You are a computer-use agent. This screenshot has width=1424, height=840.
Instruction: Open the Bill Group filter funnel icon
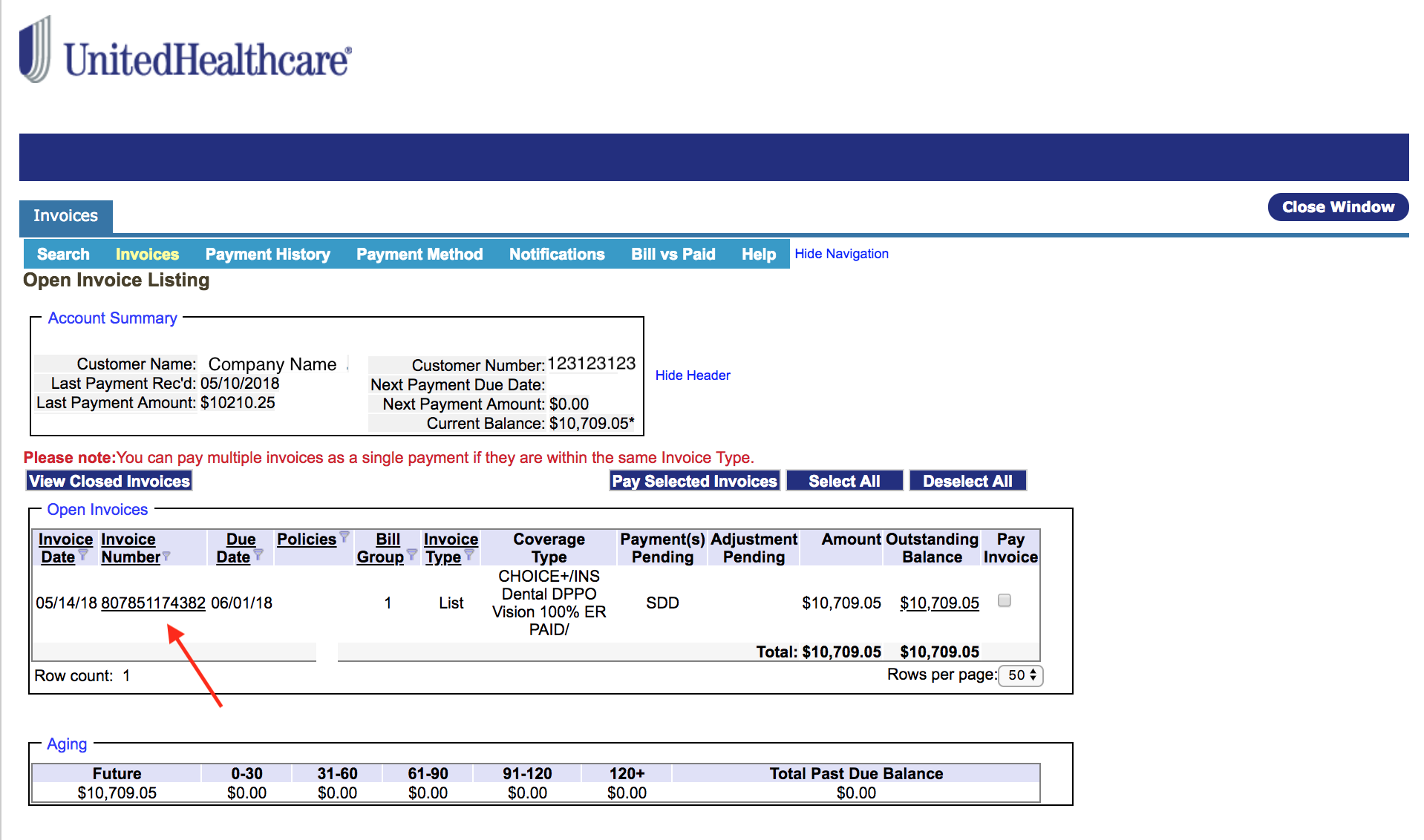point(412,554)
